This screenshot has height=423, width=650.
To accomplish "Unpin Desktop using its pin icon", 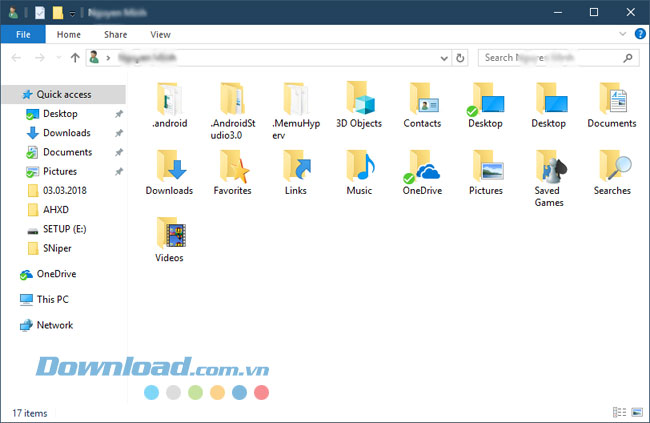I will [x=119, y=114].
